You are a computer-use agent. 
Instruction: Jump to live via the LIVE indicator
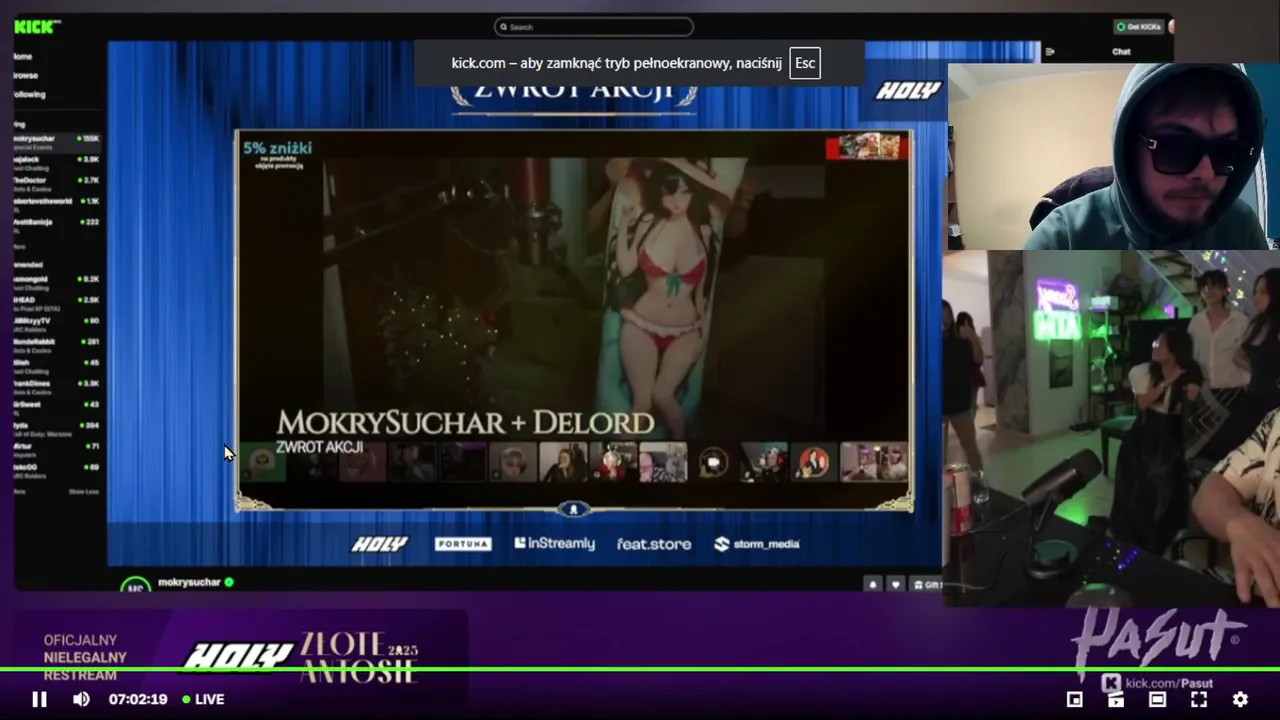(x=203, y=699)
